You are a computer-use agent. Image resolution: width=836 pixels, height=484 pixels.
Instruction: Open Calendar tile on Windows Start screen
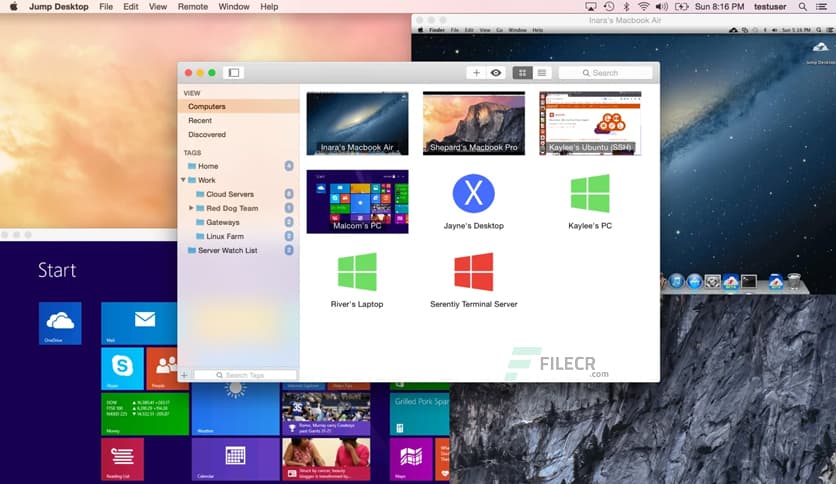[x=235, y=459]
